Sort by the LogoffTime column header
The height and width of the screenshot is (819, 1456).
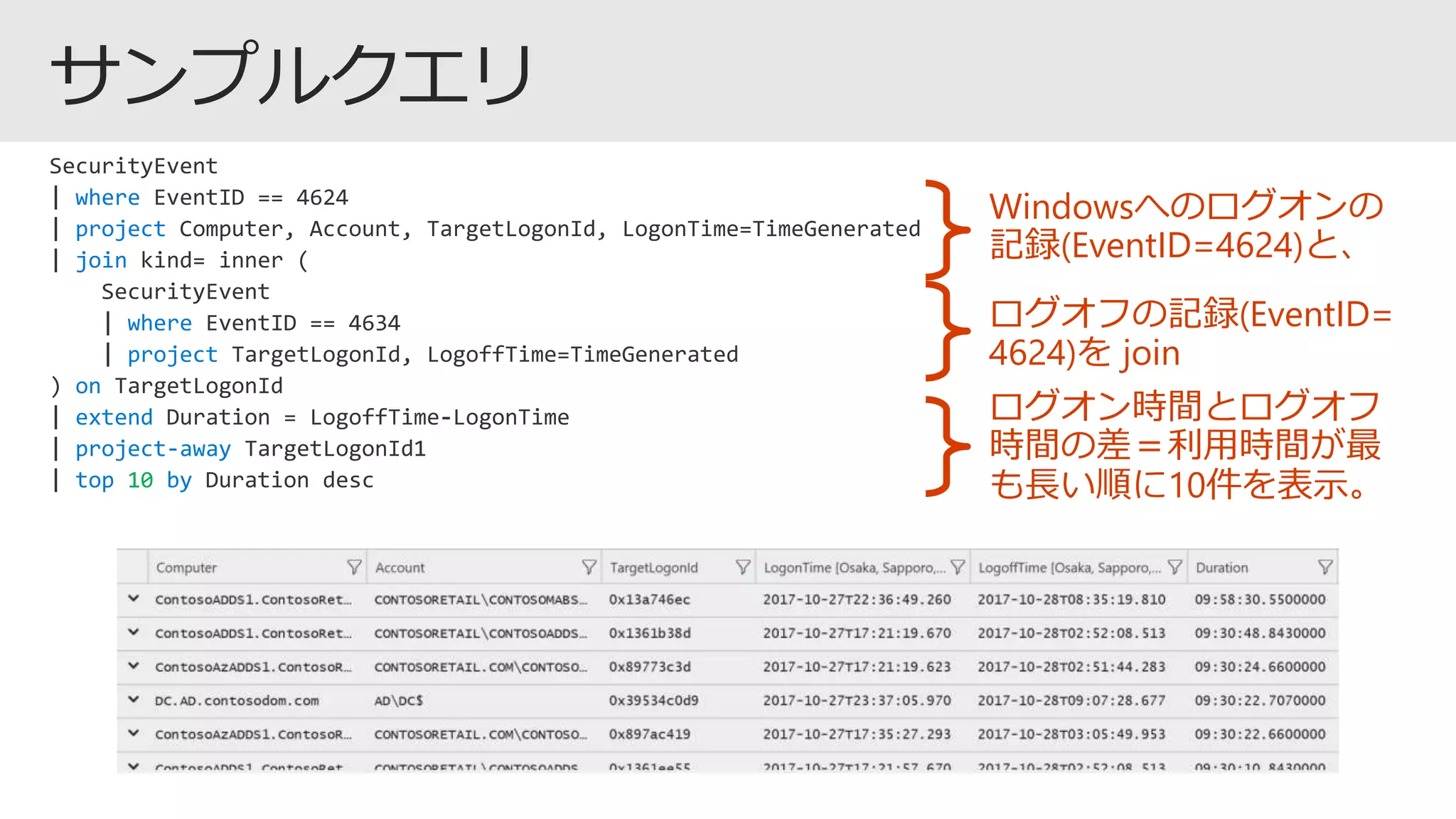pyautogui.click(x=1069, y=568)
